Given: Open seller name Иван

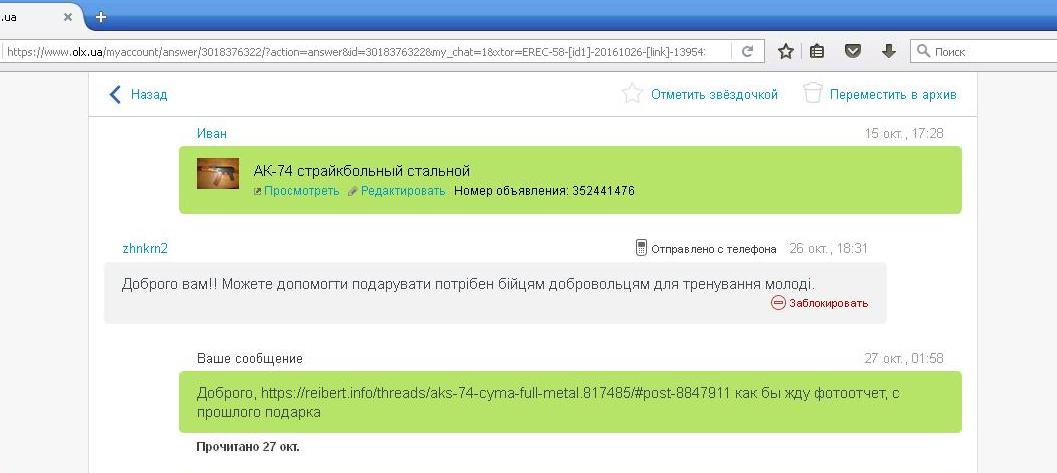Looking at the screenshot, I should click(x=212, y=133).
